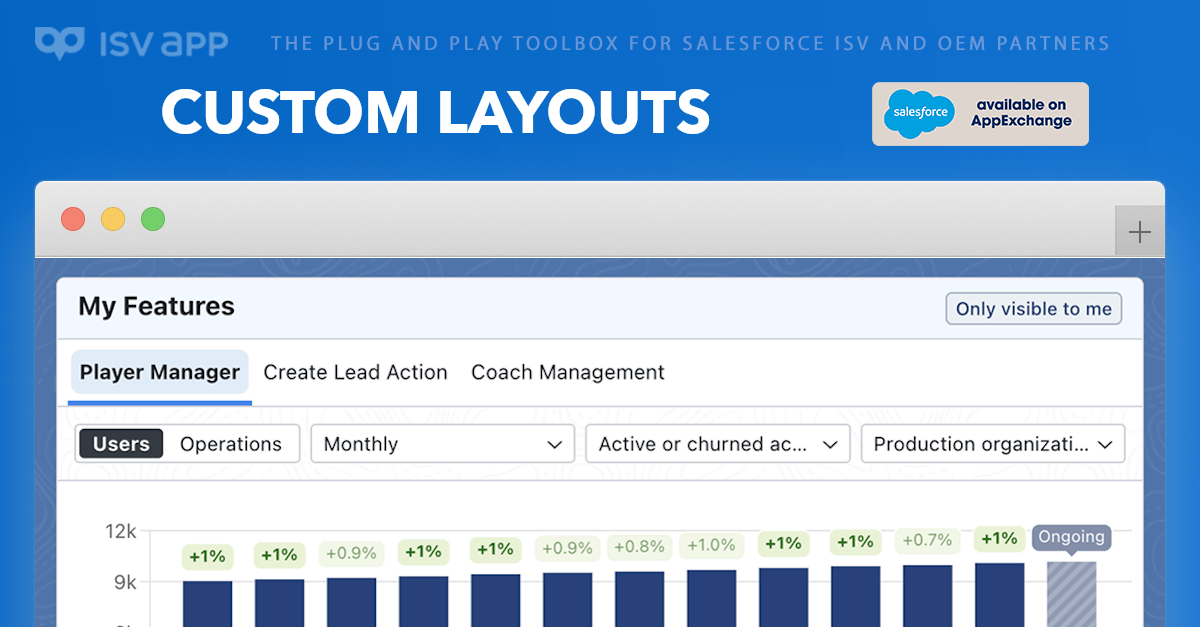Expand the Monthly period dropdown
The height and width of the screenshot is (627, 1200).
click(x=443, y=444)
